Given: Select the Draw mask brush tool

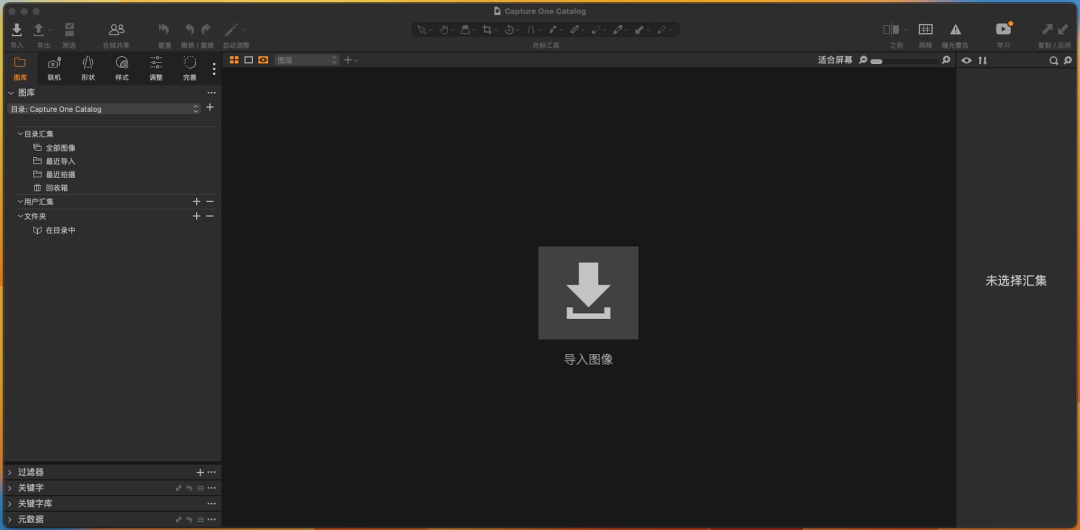Looking at the screenshot, I should pos(552,30).
